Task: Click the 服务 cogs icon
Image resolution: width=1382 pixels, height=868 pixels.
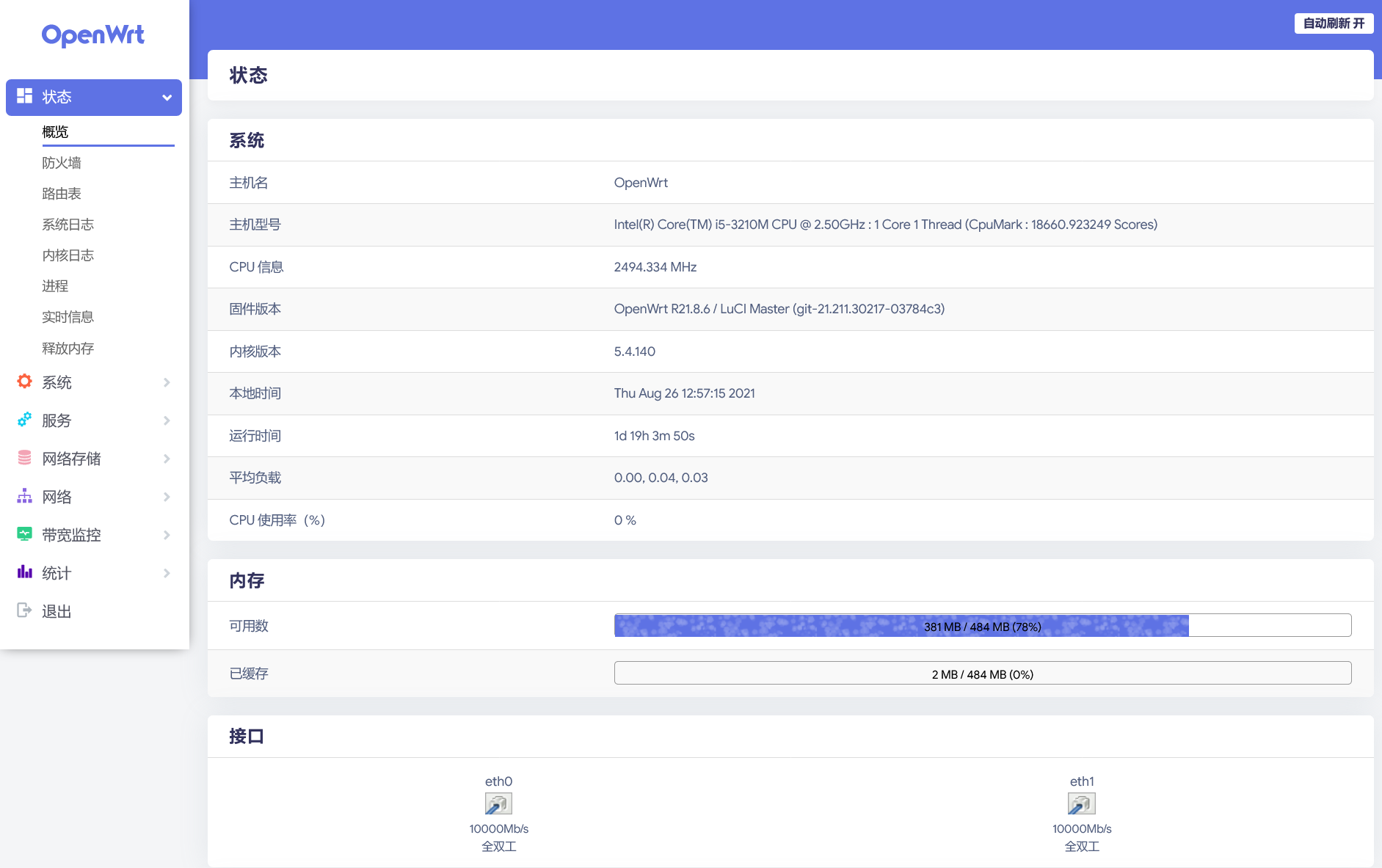Action: tap(24, 420)
